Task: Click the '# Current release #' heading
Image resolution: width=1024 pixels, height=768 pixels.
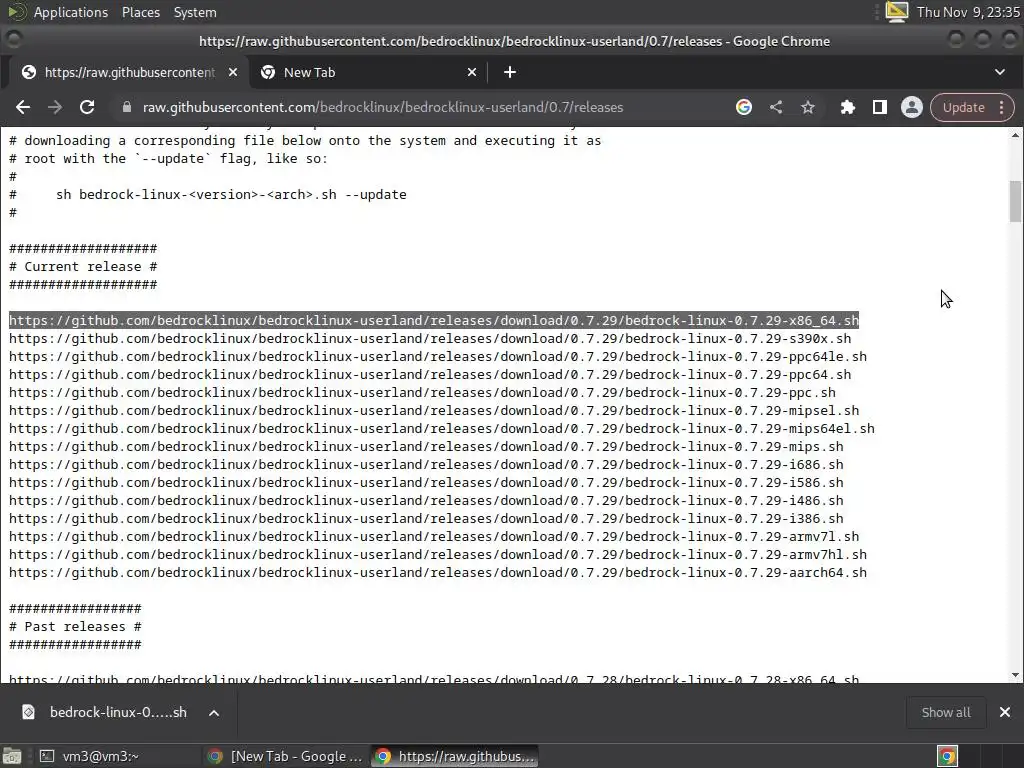Action: point(83,266)
